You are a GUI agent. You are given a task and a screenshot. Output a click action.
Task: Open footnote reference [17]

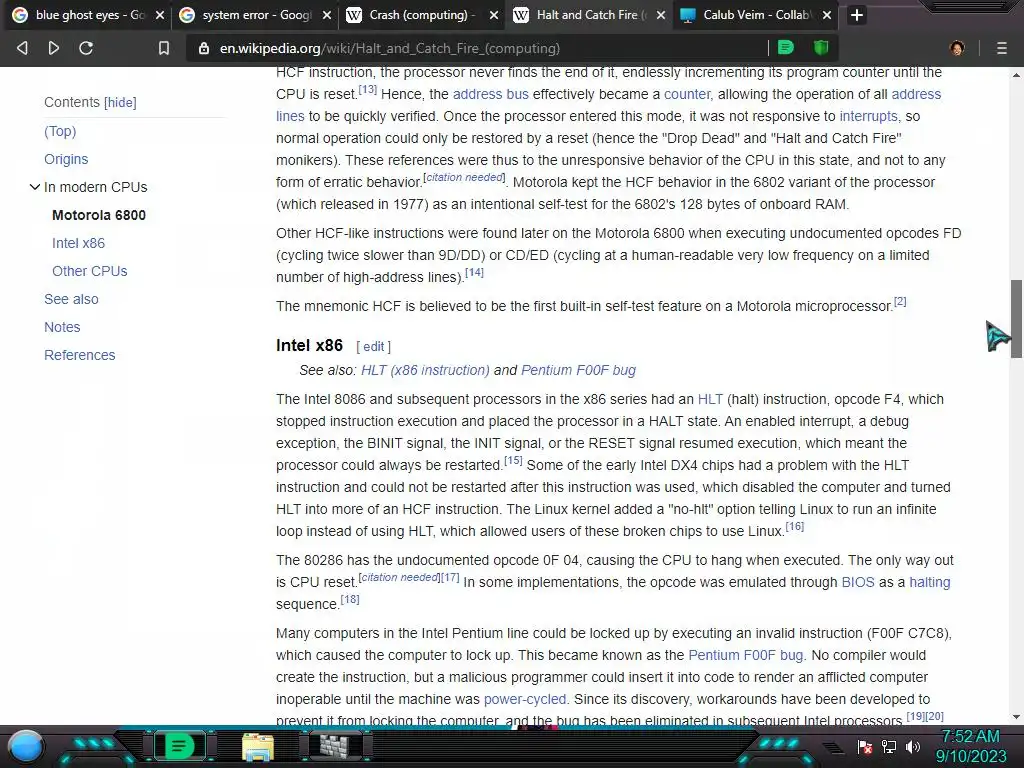pyautogui.click(x=450, y=577)
